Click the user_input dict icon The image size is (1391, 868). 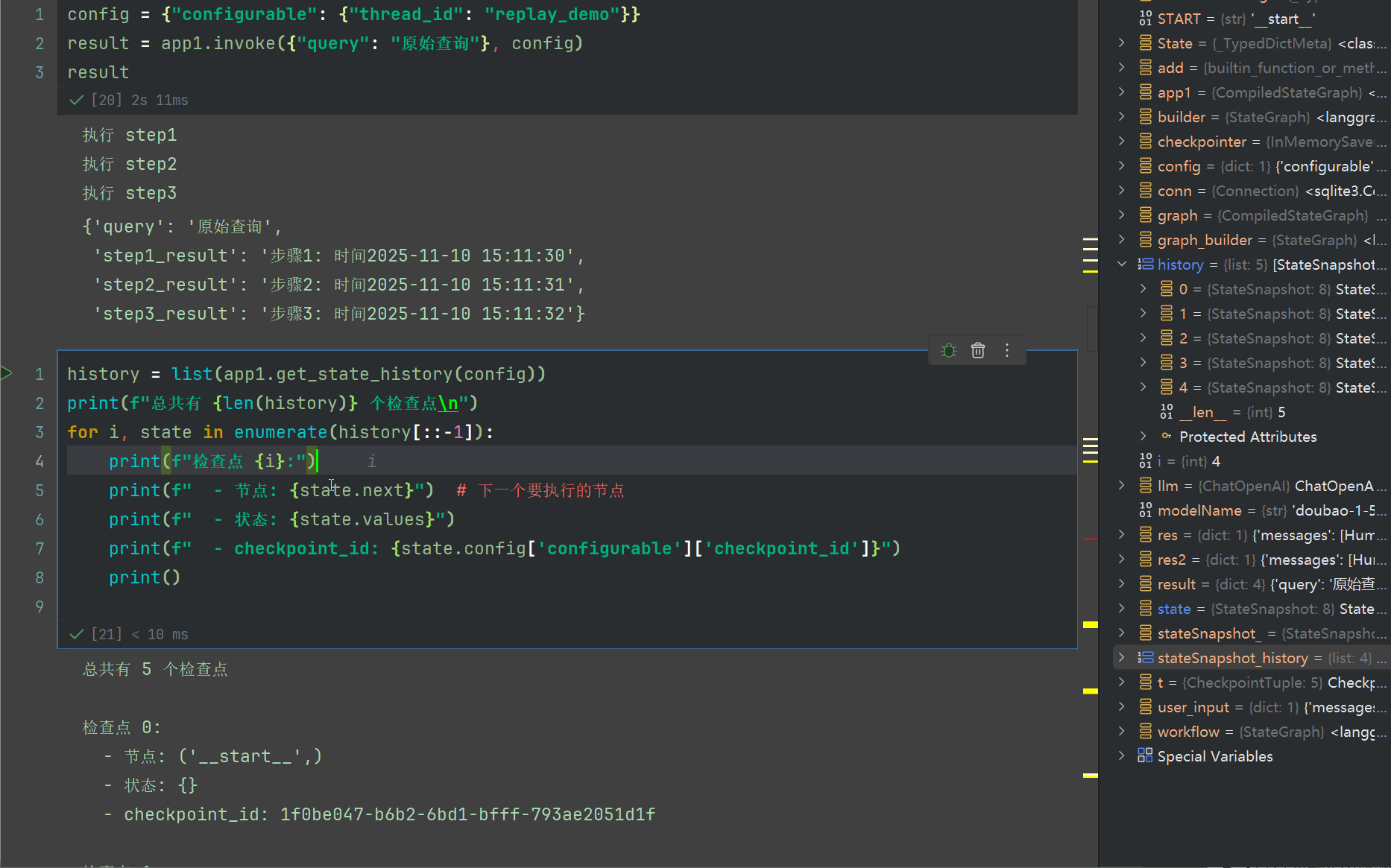[x=1146, y=707]
